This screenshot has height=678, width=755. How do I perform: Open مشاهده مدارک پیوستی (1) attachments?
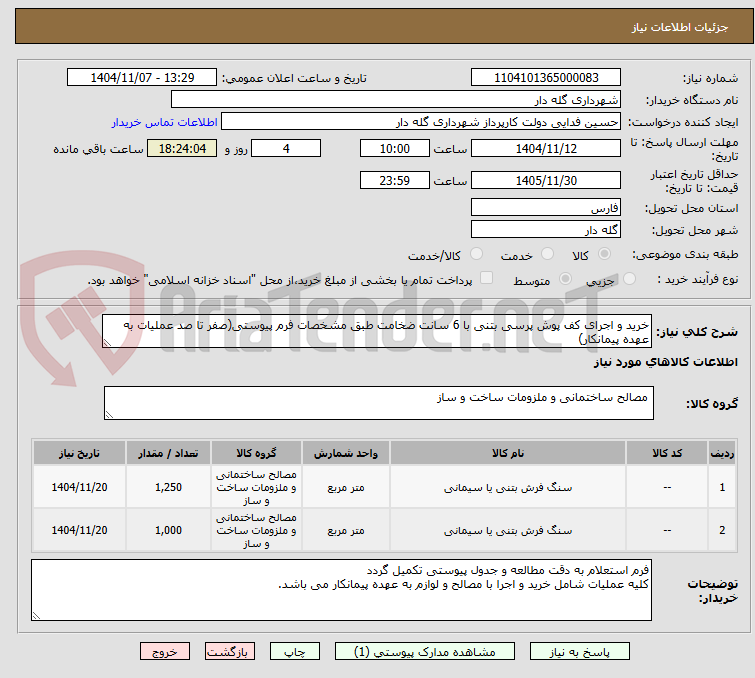424,652
